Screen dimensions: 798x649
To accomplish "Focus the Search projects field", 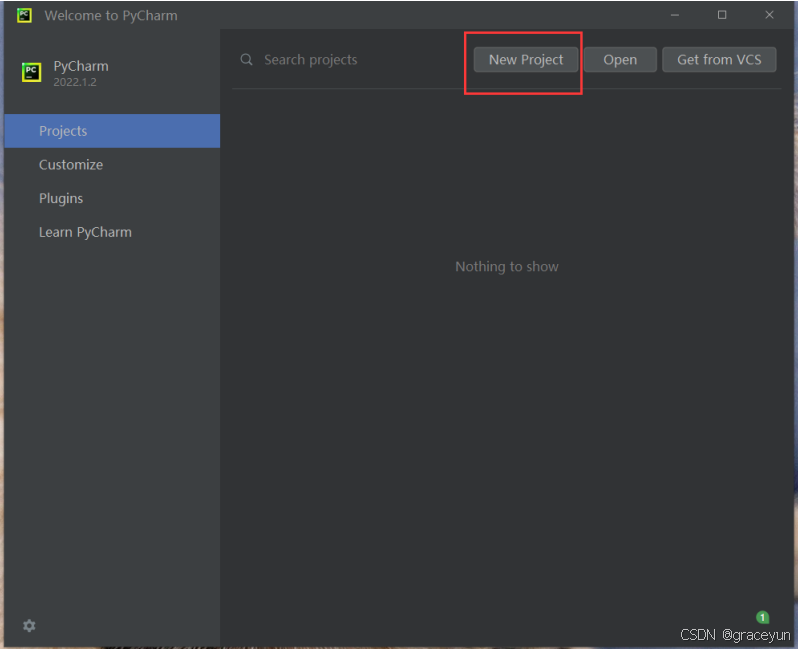I will coord(351,60).
